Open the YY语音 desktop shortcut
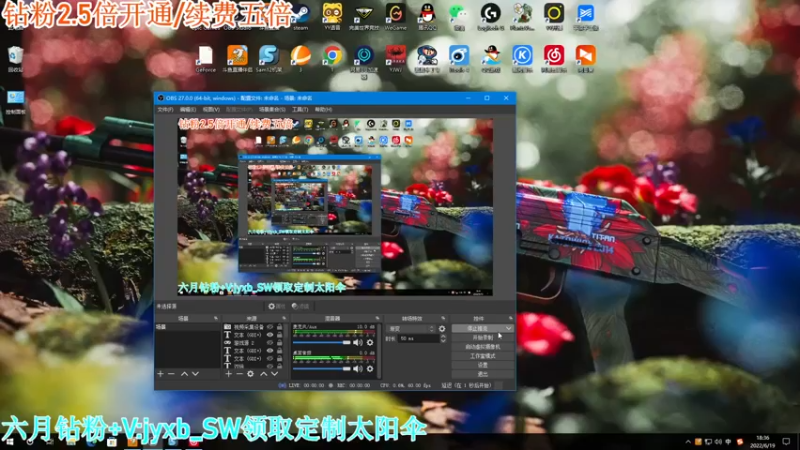Viewport: 800px width, 450px height. [x=332, y=16]
